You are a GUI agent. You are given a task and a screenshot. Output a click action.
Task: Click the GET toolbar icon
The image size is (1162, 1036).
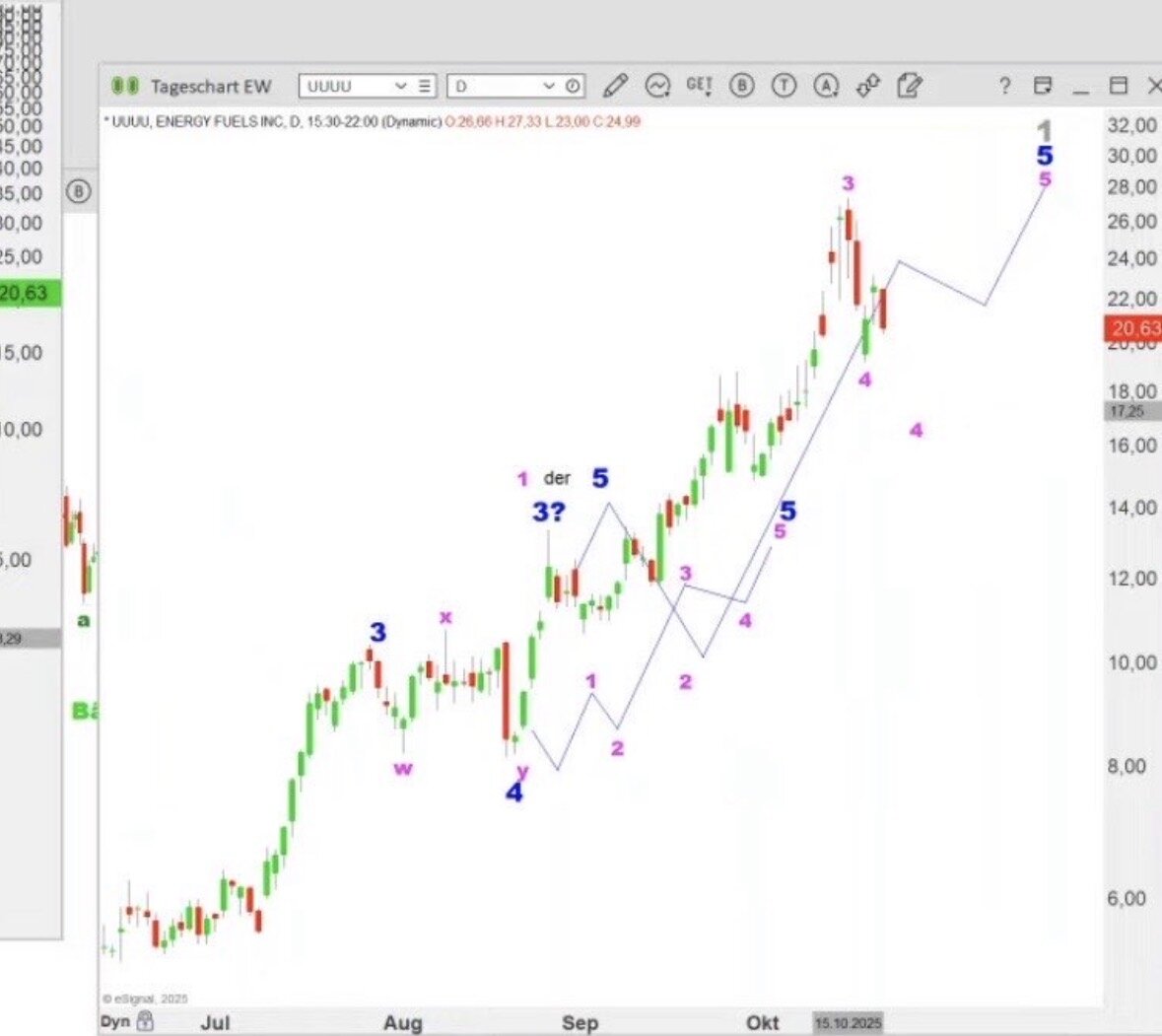tap(699, 87)
